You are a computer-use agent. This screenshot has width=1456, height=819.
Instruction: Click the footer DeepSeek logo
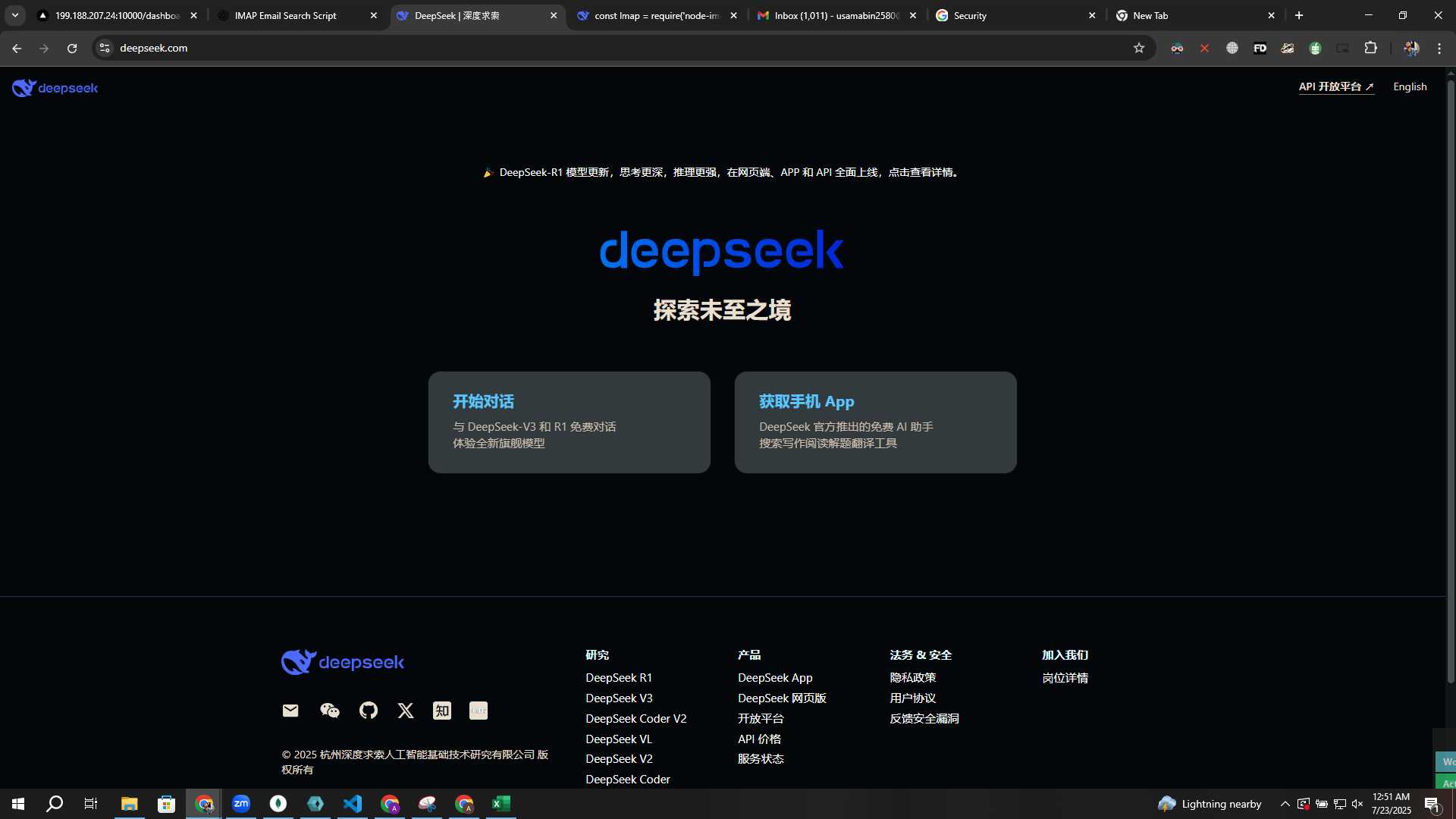[343, 662]
